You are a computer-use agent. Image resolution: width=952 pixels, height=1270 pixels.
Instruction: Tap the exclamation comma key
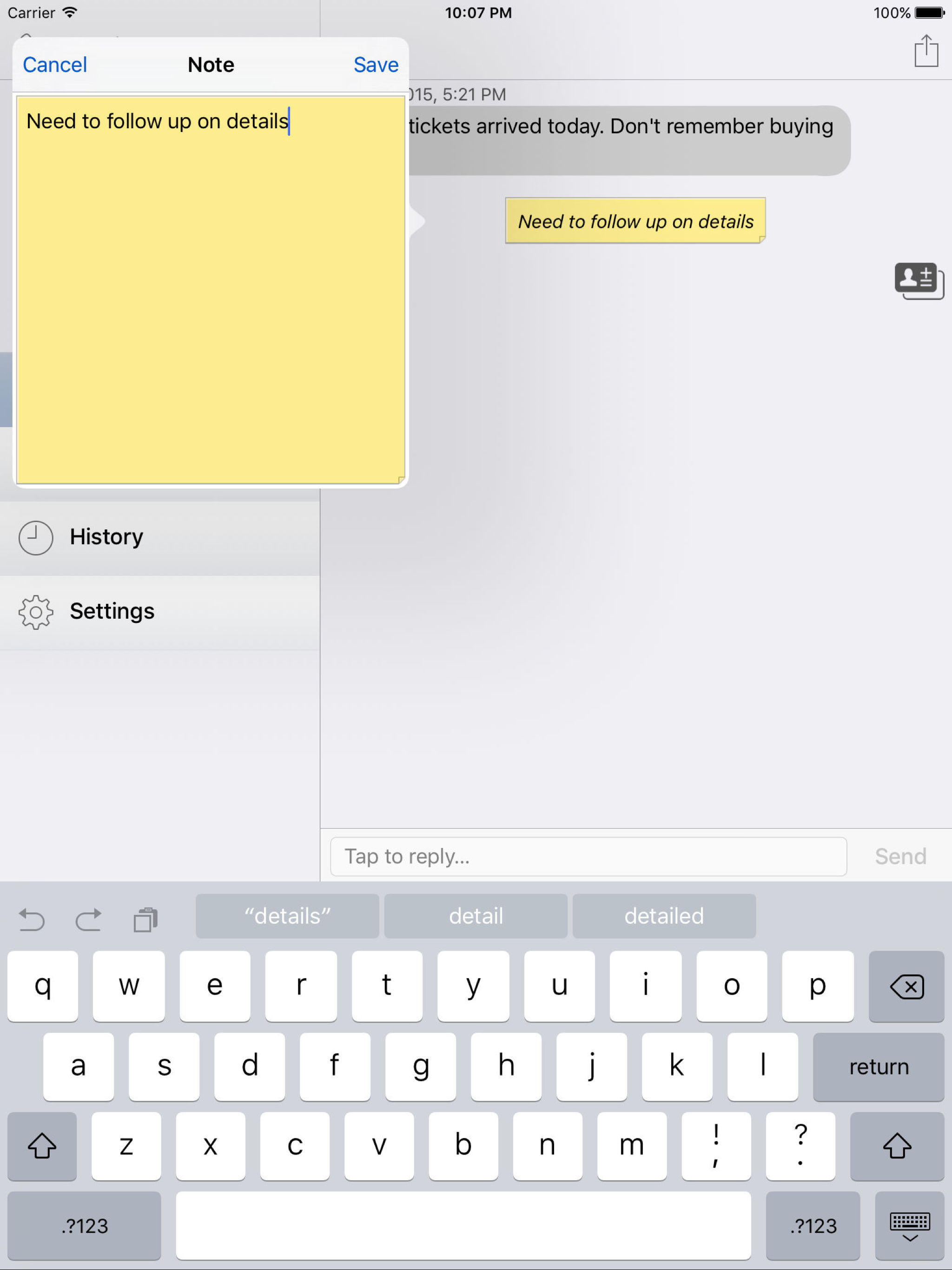point(716,1146)
